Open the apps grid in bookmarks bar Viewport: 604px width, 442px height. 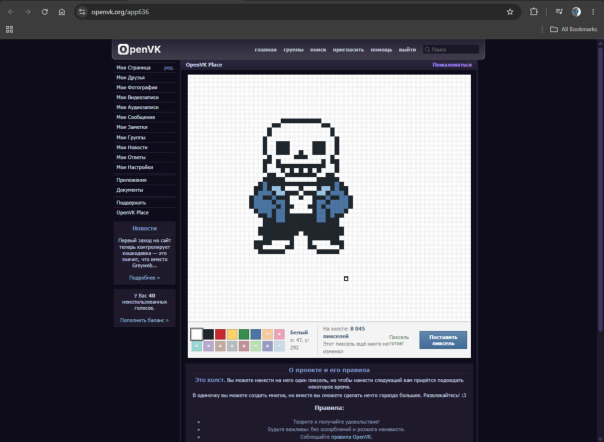(9, 29)
